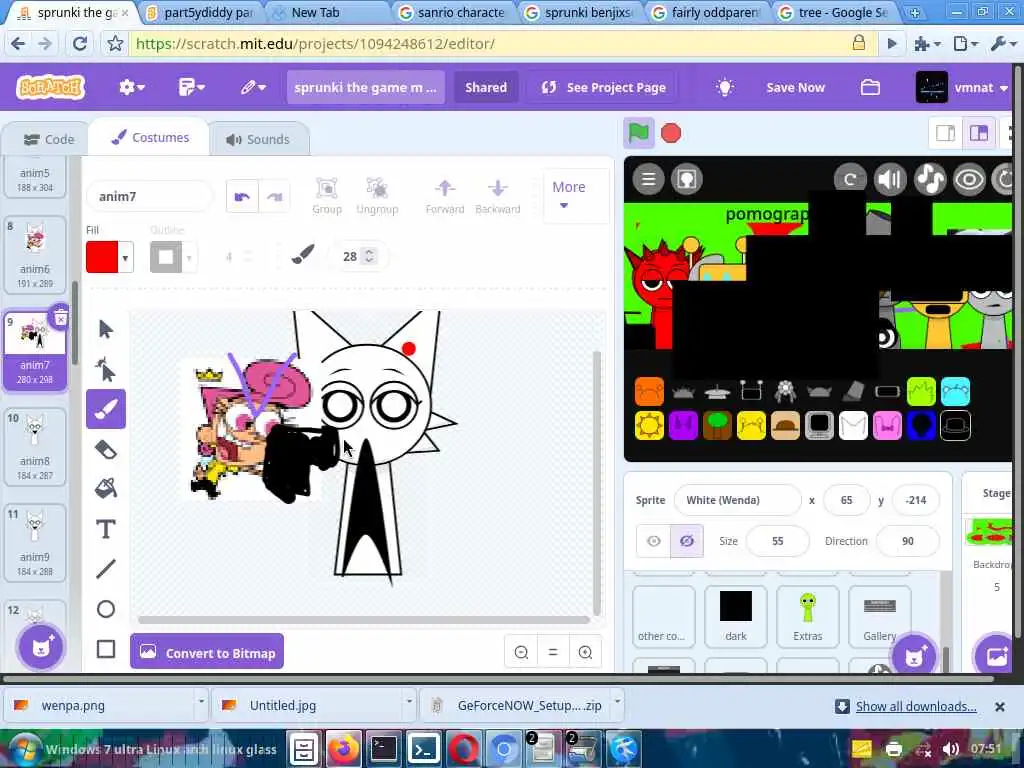Zoom out of the costume canvas
Viewport: 1024px width, 768px height.
tap(521, 652)
